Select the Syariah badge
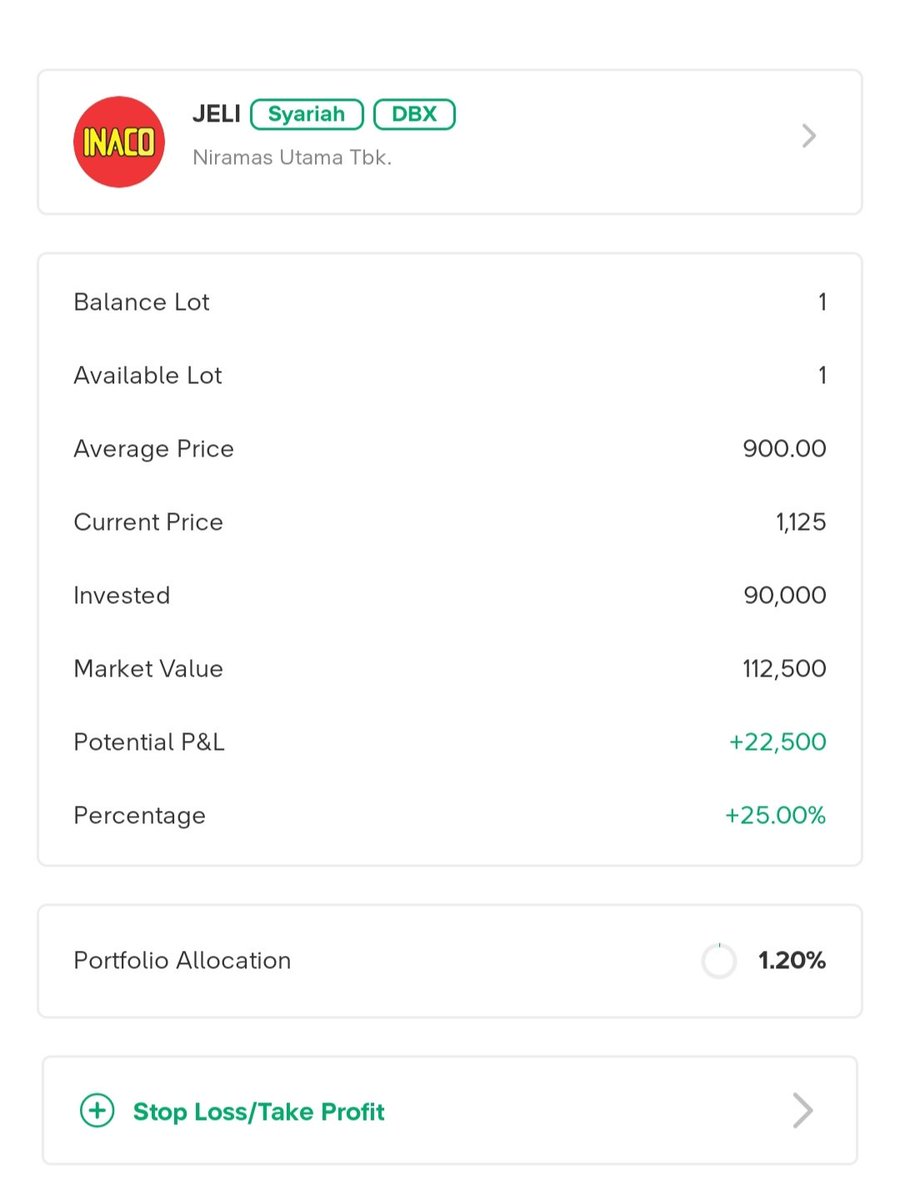Image resolution: width=900 pixels, height=1200 pixels. (x=306, y=114)
